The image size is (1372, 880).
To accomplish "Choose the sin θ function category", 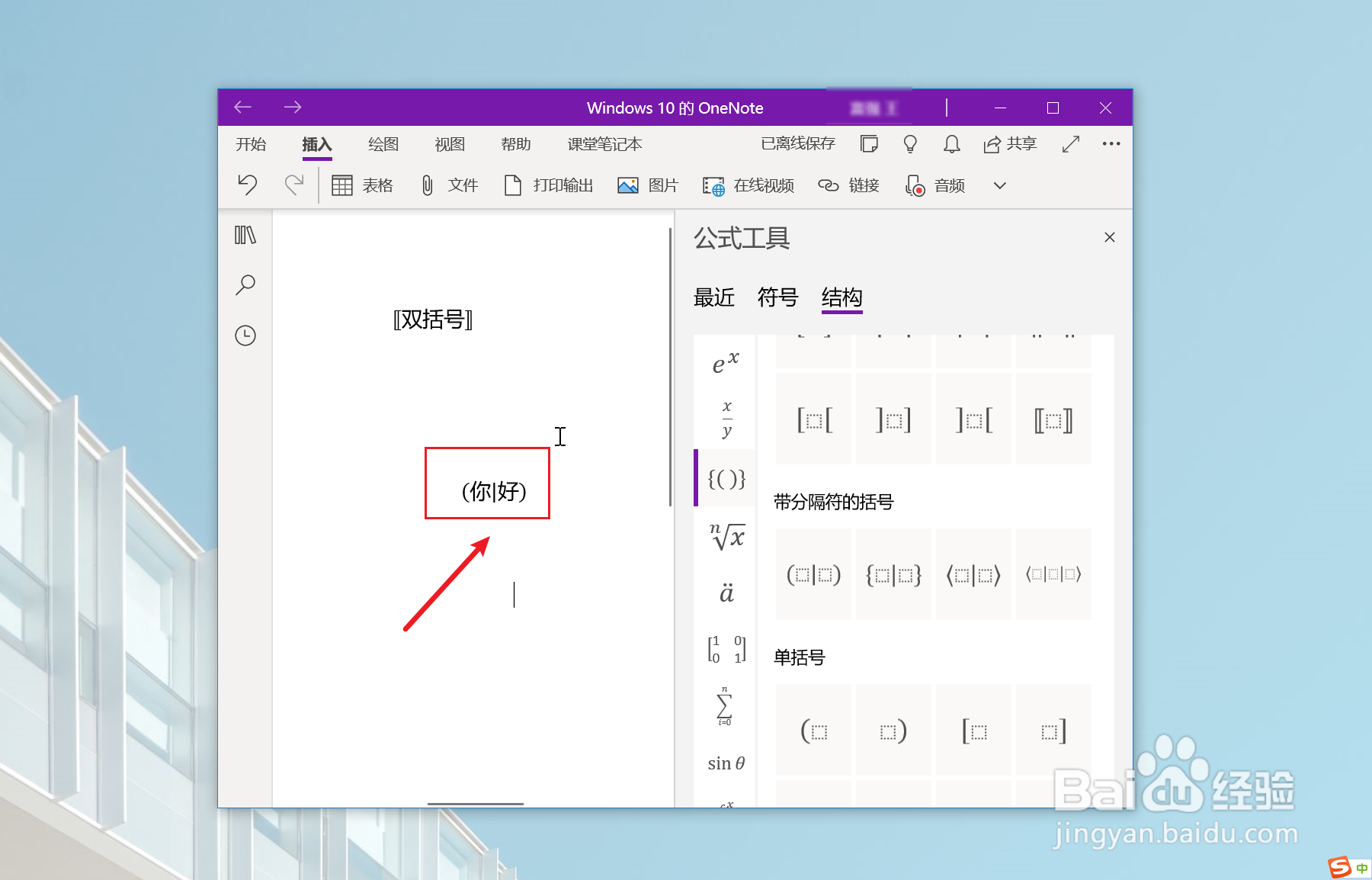I will [x=726, y=763].
